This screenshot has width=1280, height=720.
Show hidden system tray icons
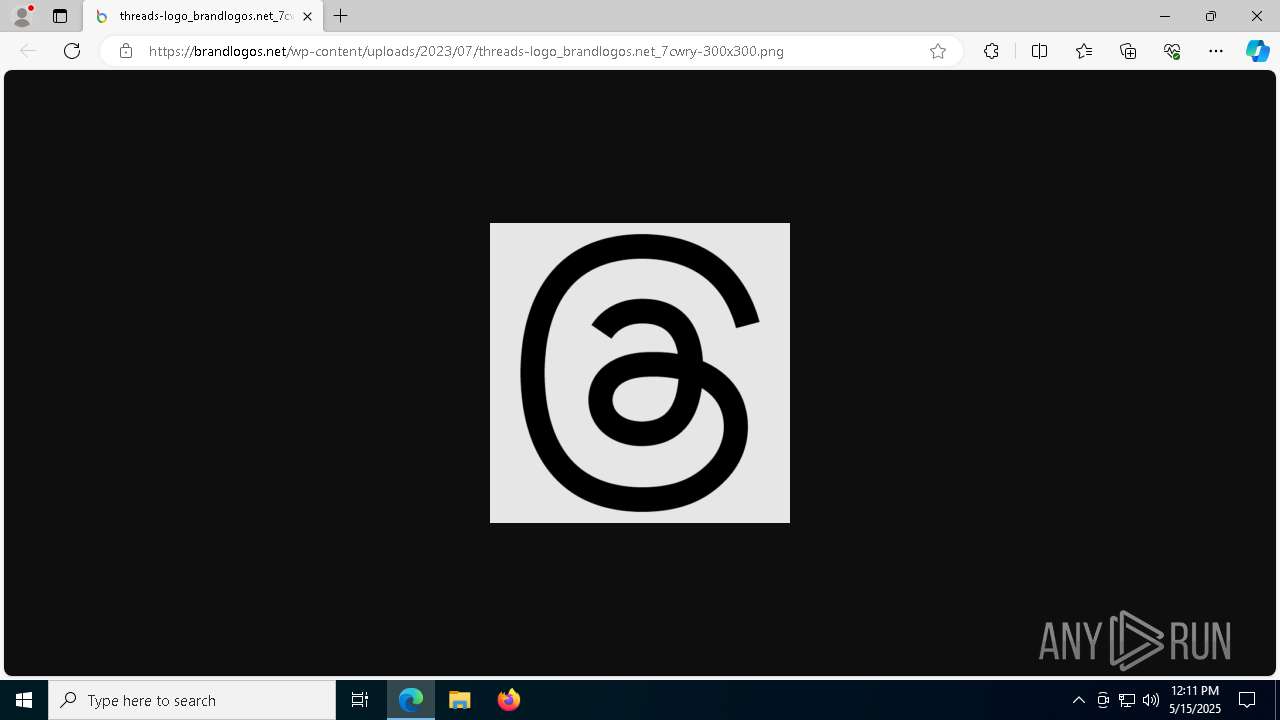coord(1078,700)
